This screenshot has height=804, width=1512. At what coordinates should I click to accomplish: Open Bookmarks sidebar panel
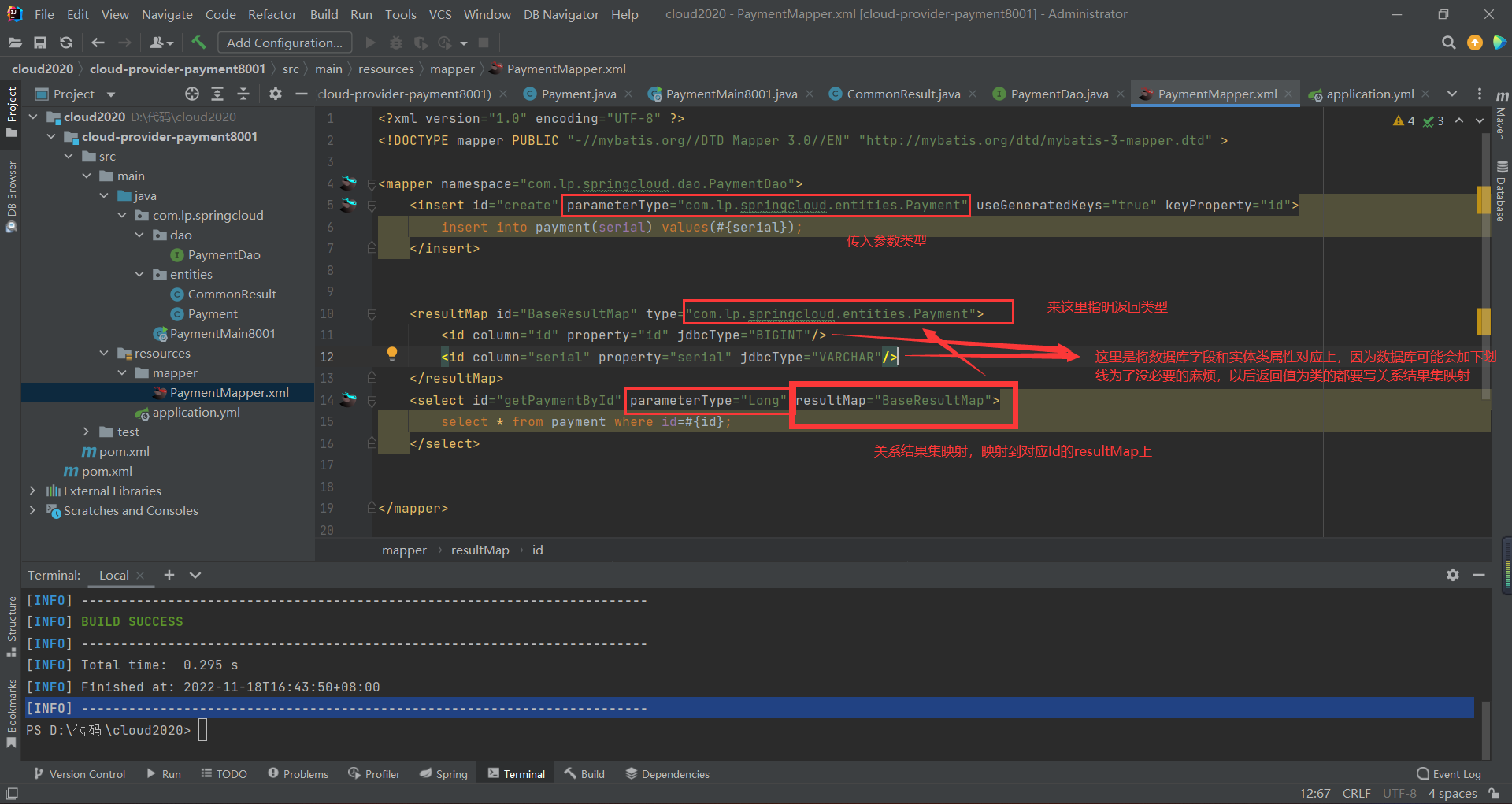[x=11, y=713]
